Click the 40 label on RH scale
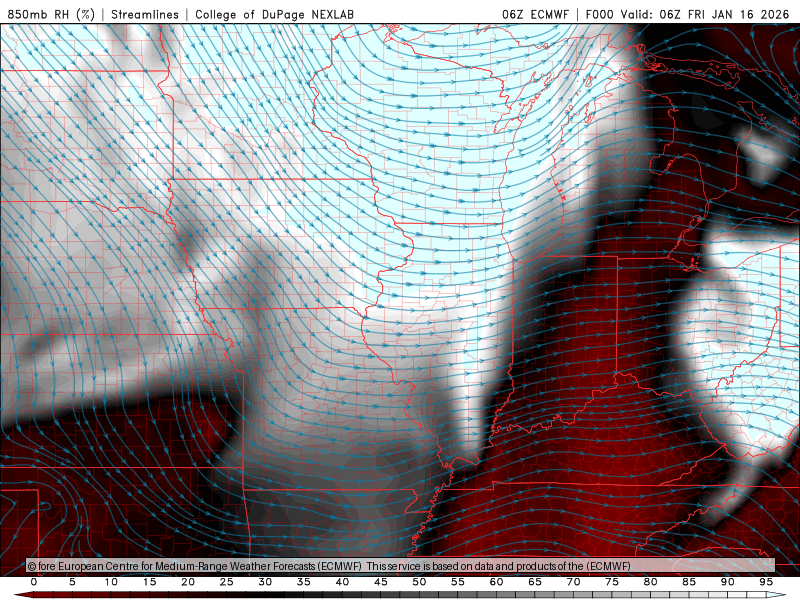The image size is (800, 600). point(342,582)
